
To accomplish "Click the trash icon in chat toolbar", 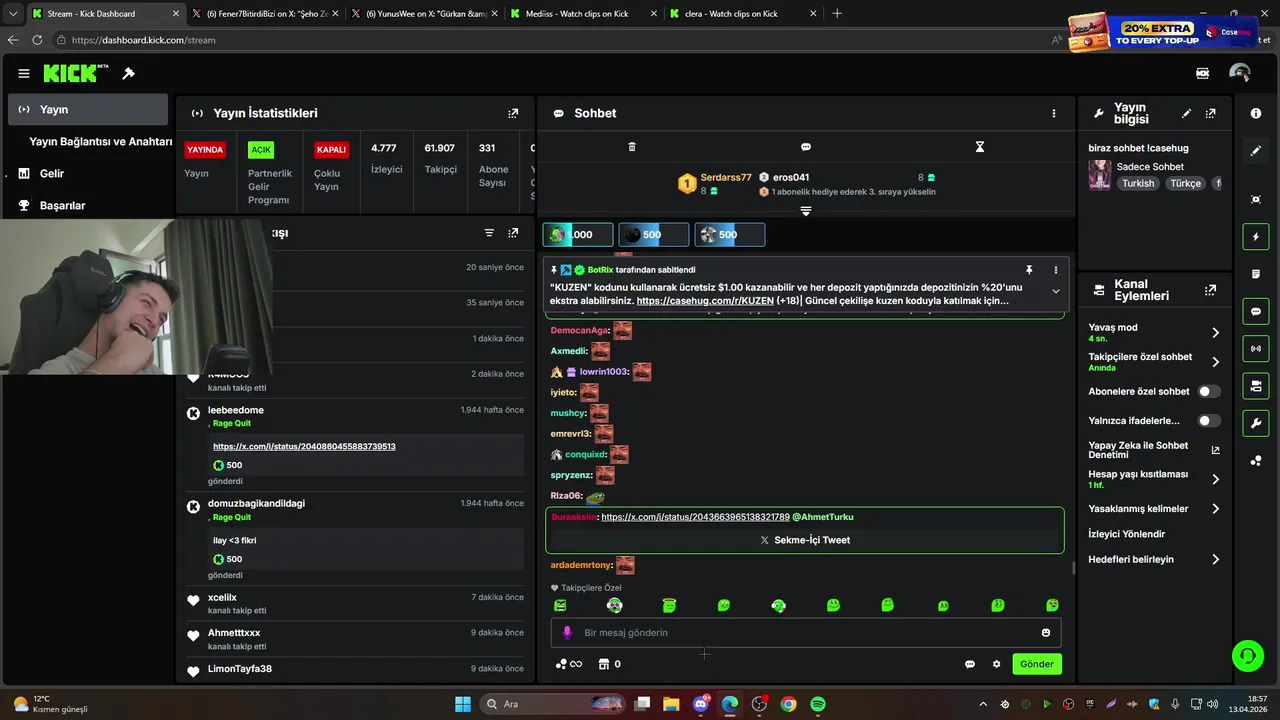I will pos(631,147).
